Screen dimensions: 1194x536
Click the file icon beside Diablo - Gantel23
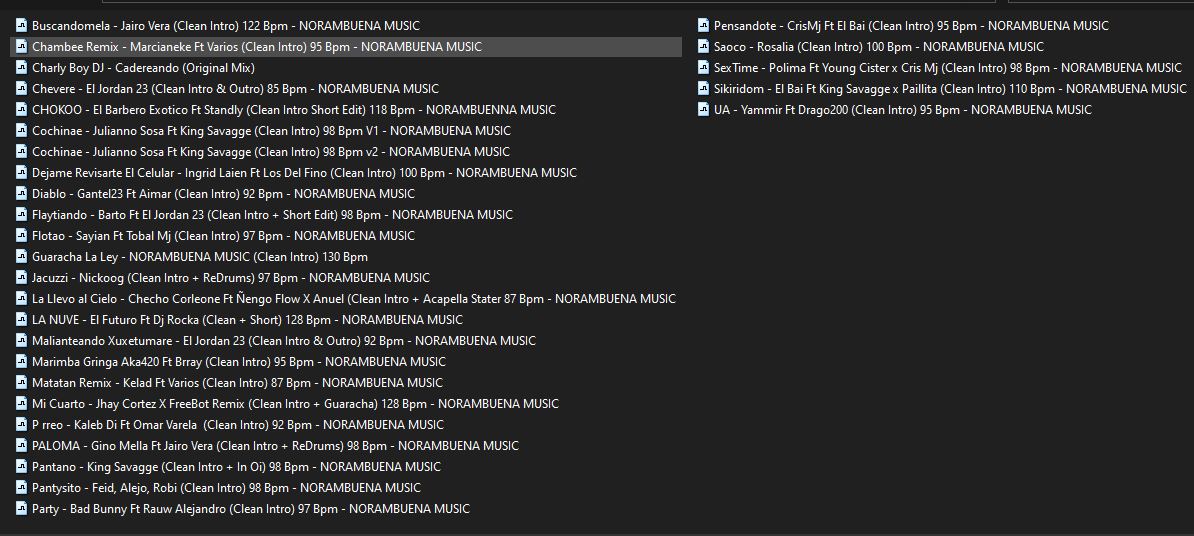(x=21, y=194)
